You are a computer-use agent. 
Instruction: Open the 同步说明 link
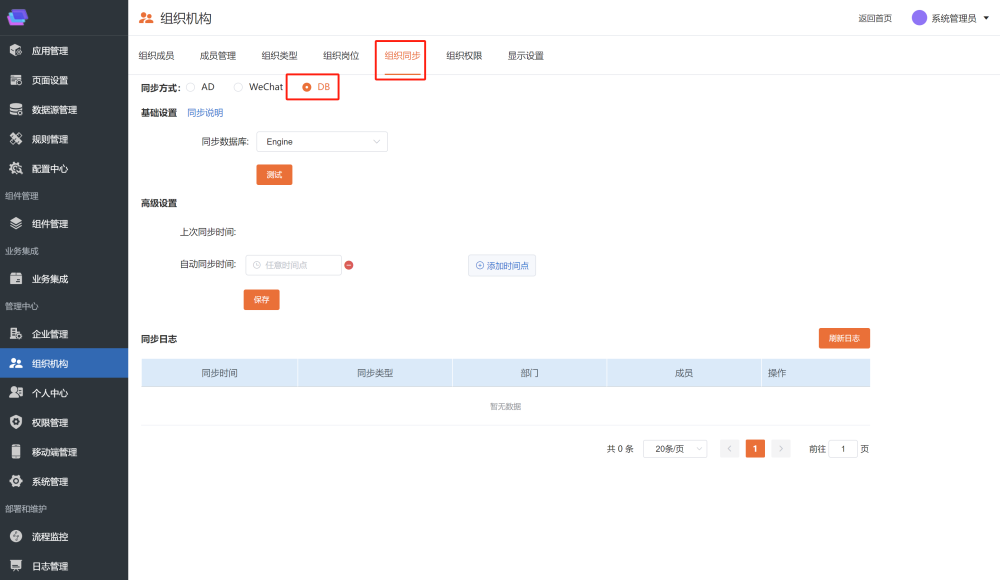[x=205, y=113]
